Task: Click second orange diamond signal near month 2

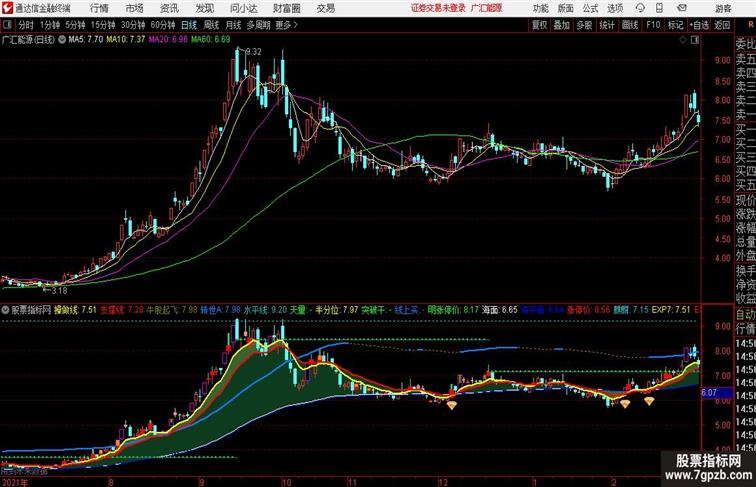Action: tap(625, 404)
